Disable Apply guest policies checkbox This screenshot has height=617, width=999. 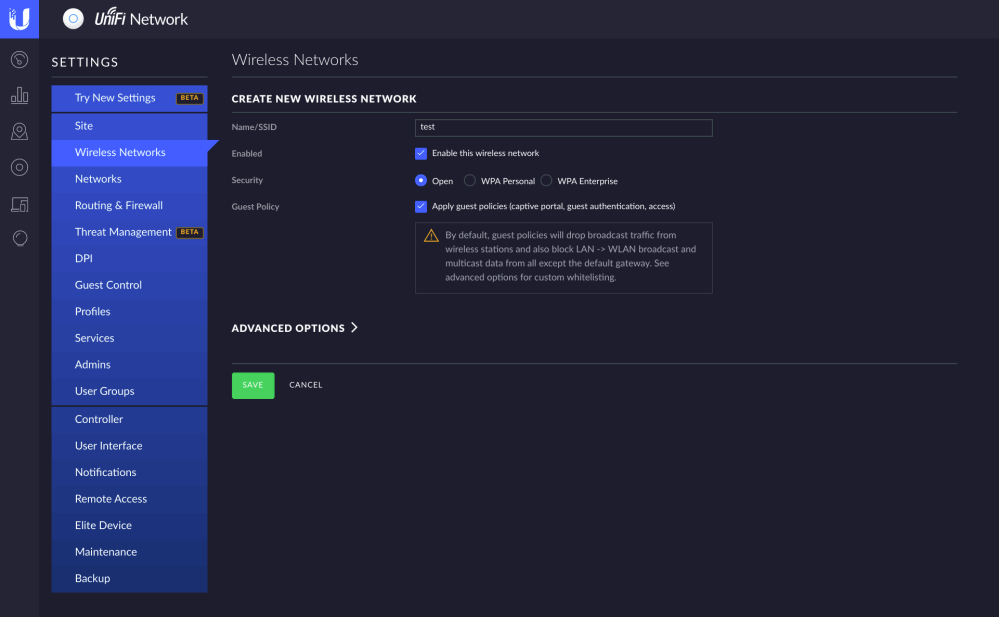[x=421, y=207]
